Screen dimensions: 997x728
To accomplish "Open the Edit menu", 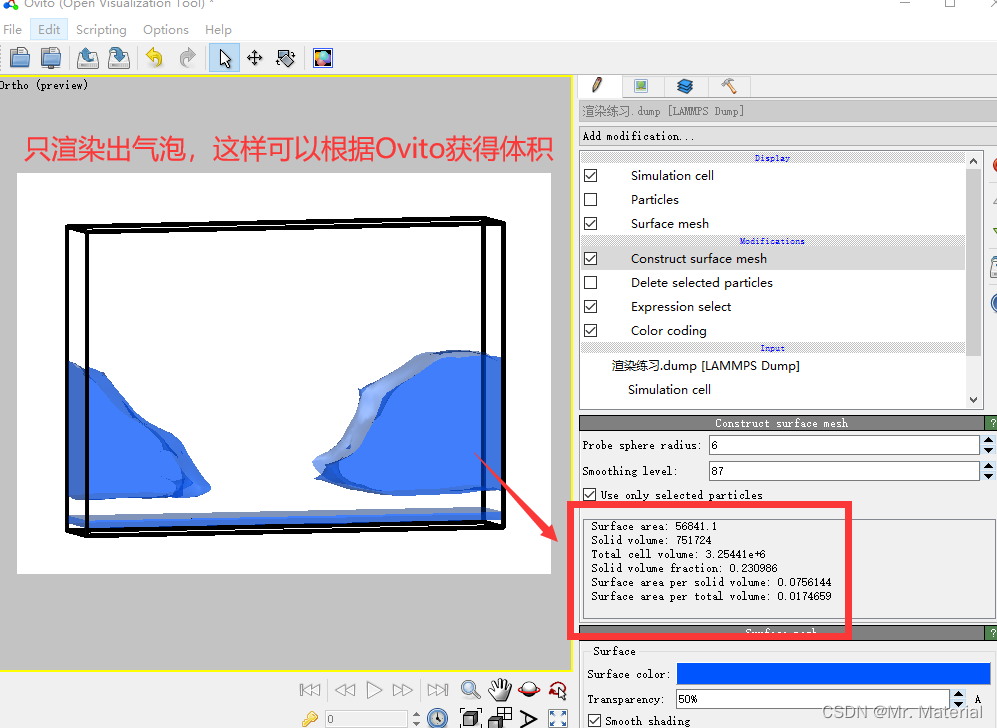I will (x=49, y=30).
